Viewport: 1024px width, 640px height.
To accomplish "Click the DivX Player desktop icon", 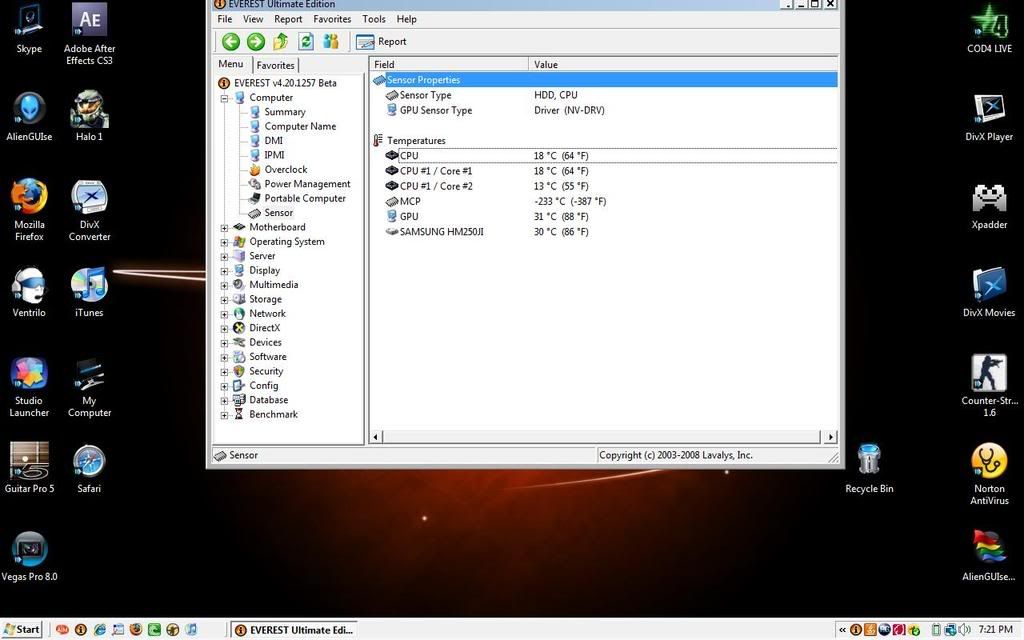I will (x=989, y=118).
